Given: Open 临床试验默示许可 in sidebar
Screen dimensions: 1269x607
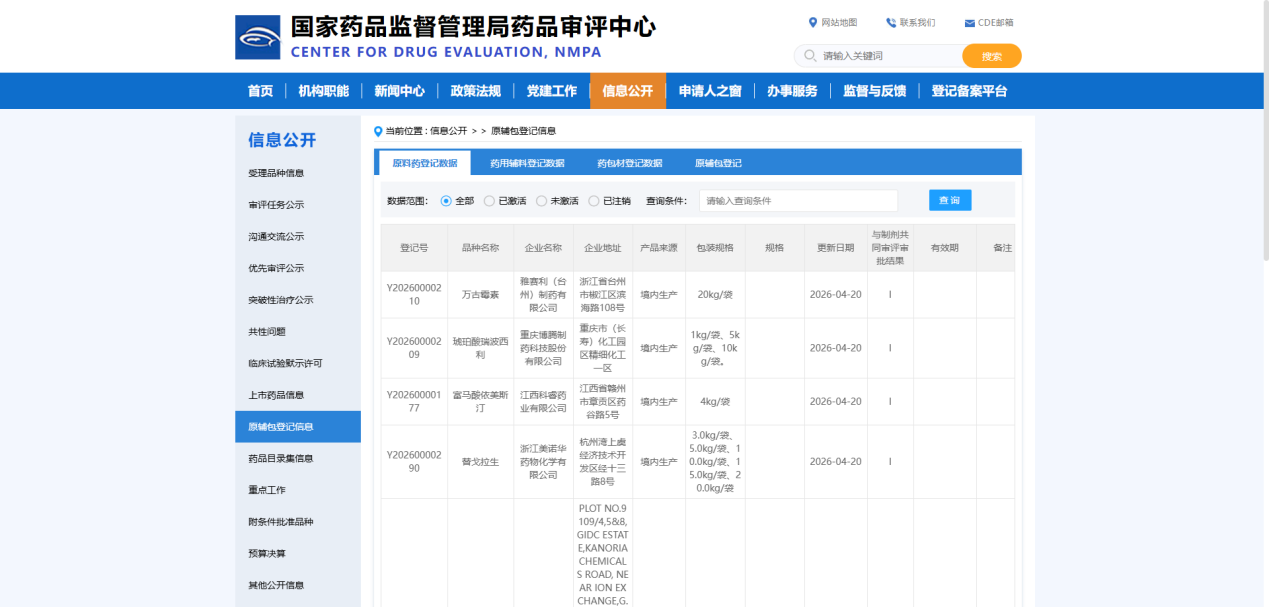Looking at the screenshot, I should (298, 363).
